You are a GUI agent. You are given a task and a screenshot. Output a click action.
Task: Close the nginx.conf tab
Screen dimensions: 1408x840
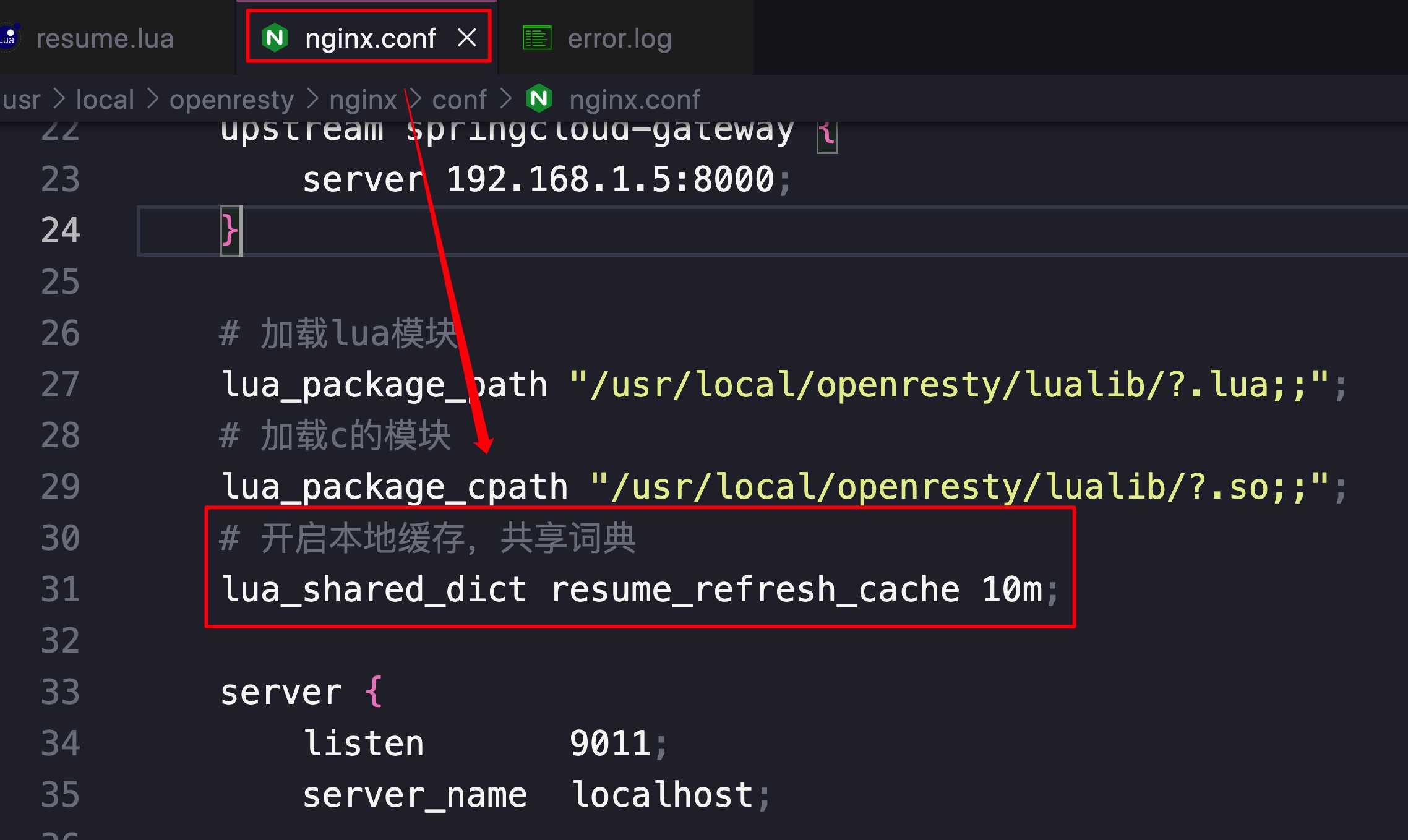click(467, 38)
